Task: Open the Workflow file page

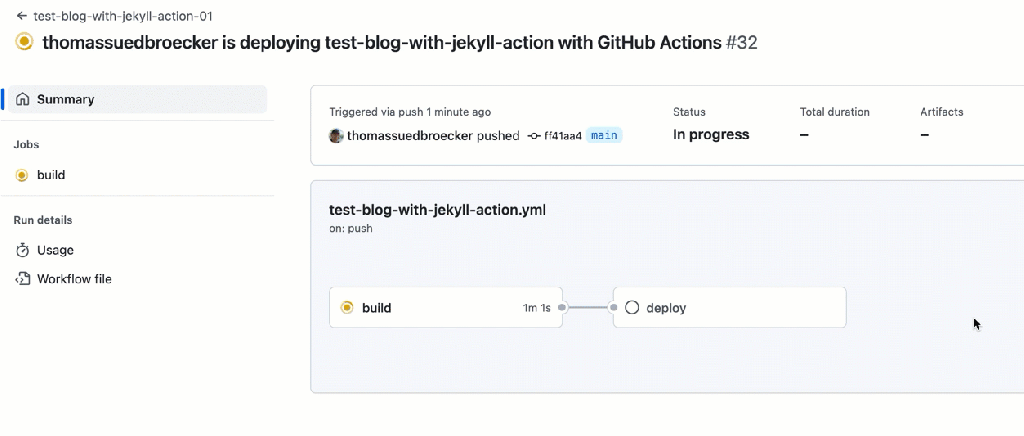Action: 74,279
